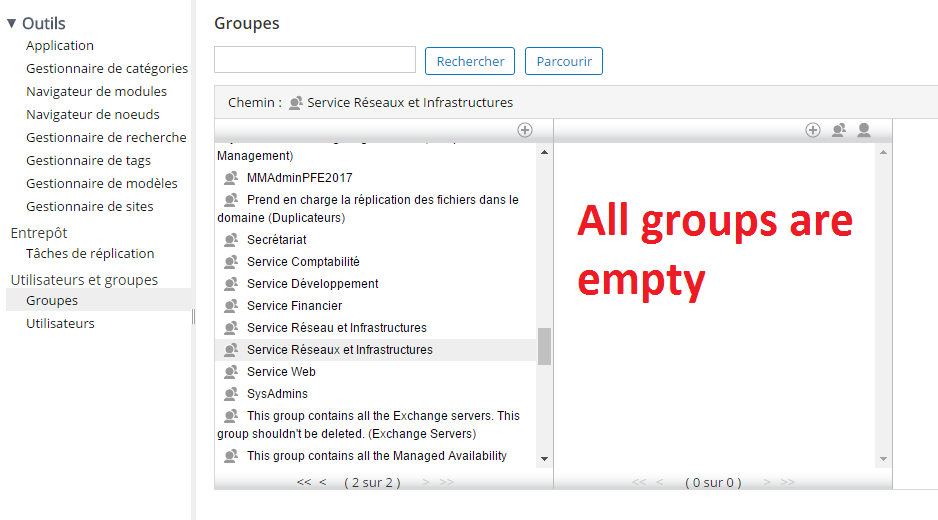
Task: Click the Rechercher button
Action: [x=470, y=61]
